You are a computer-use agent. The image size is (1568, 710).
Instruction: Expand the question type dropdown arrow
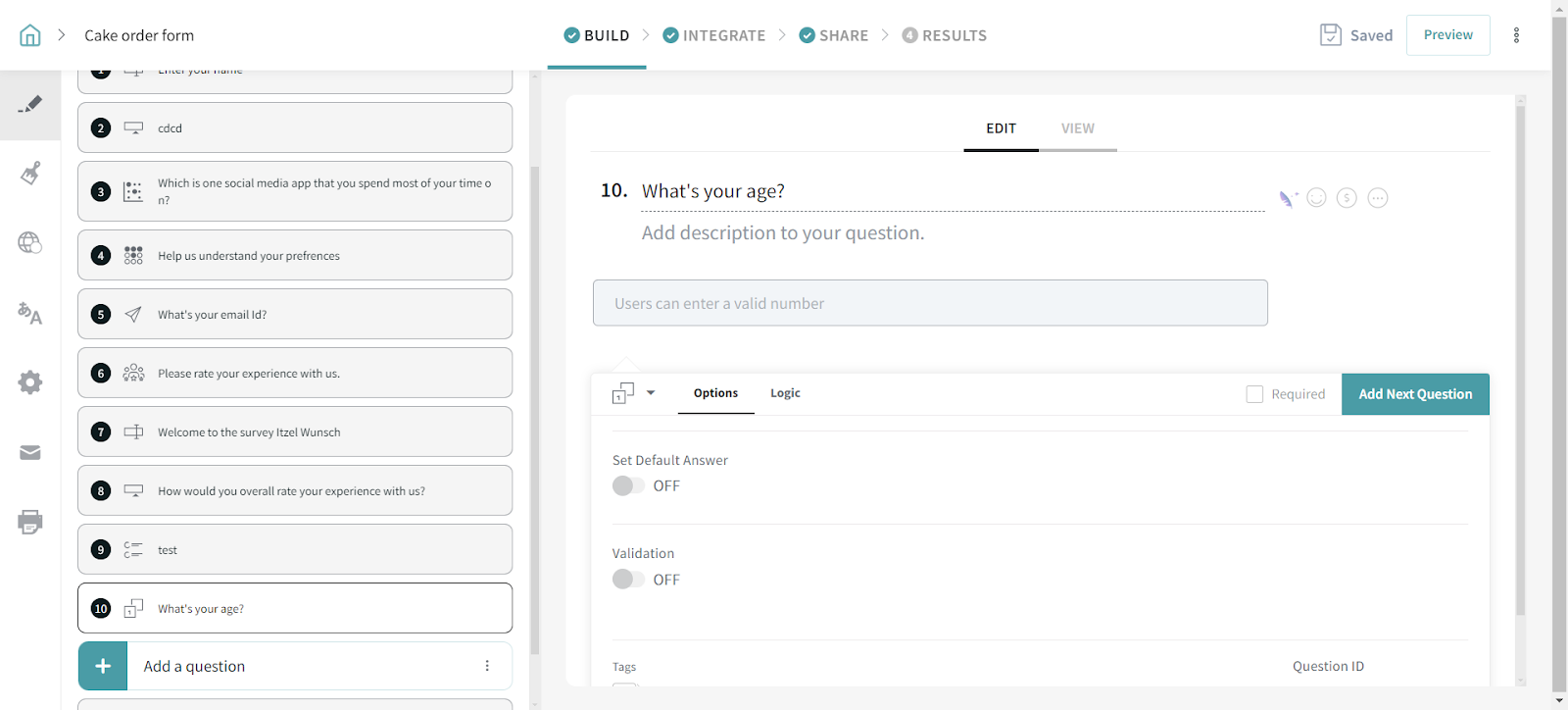[651, 393]
